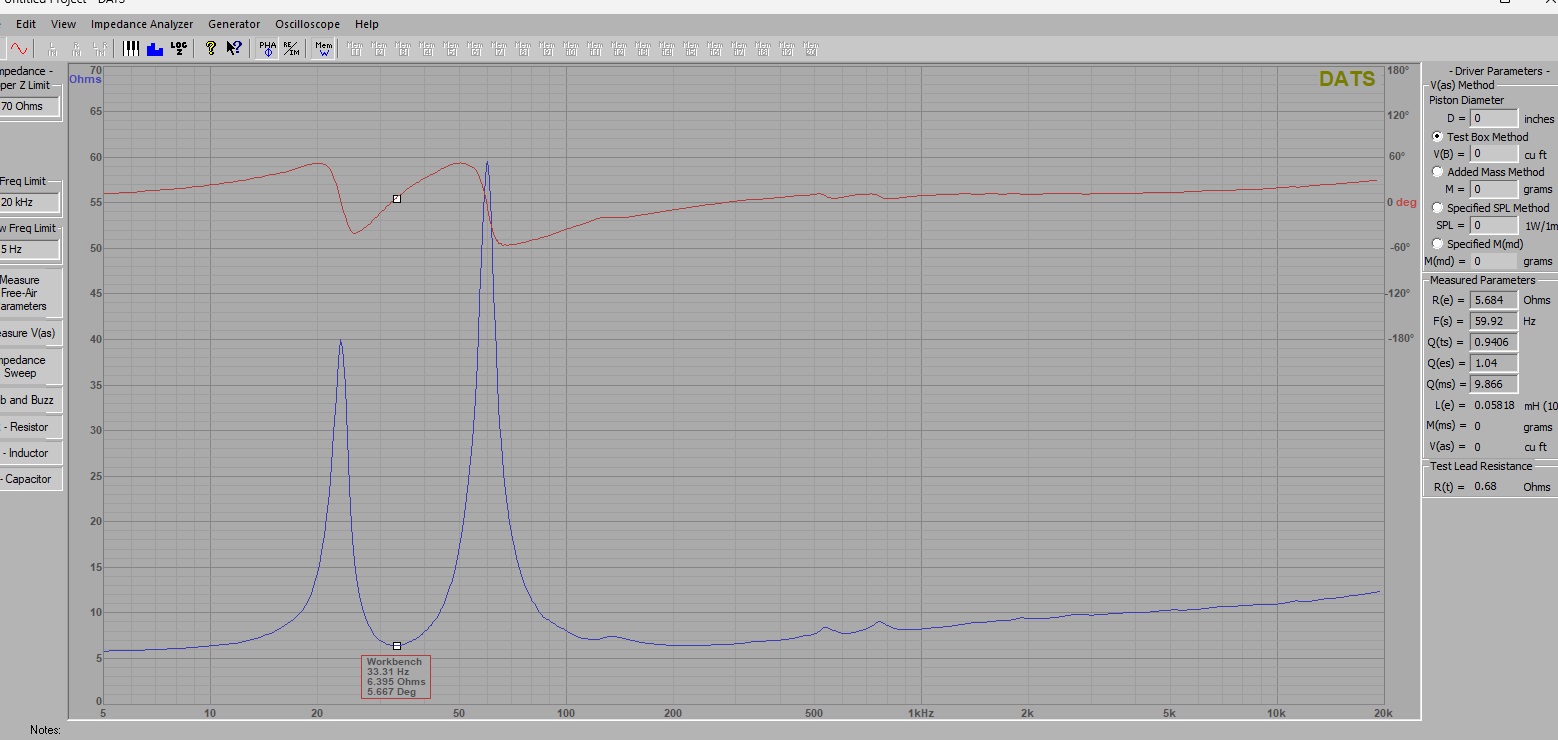Toggle the PHA phase display icon
The height and width of the screenshot is (740, 1558).
pos(267,47)
